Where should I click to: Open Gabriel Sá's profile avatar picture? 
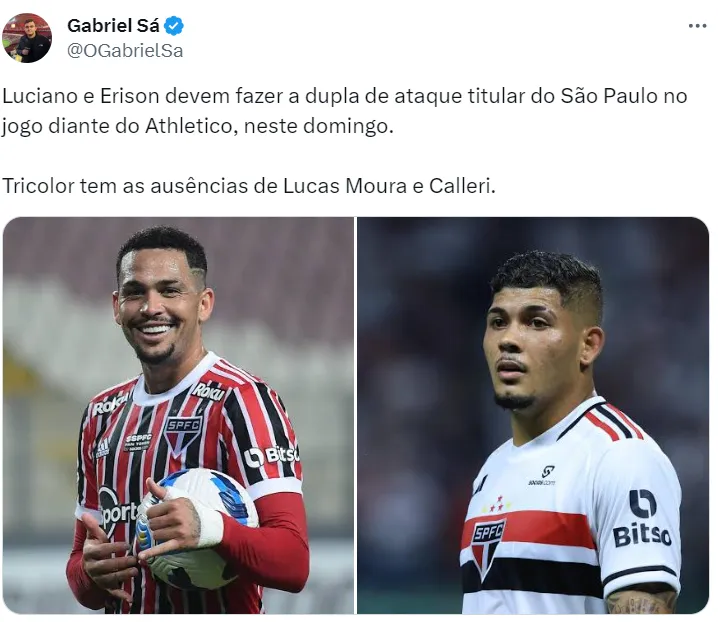27,38
